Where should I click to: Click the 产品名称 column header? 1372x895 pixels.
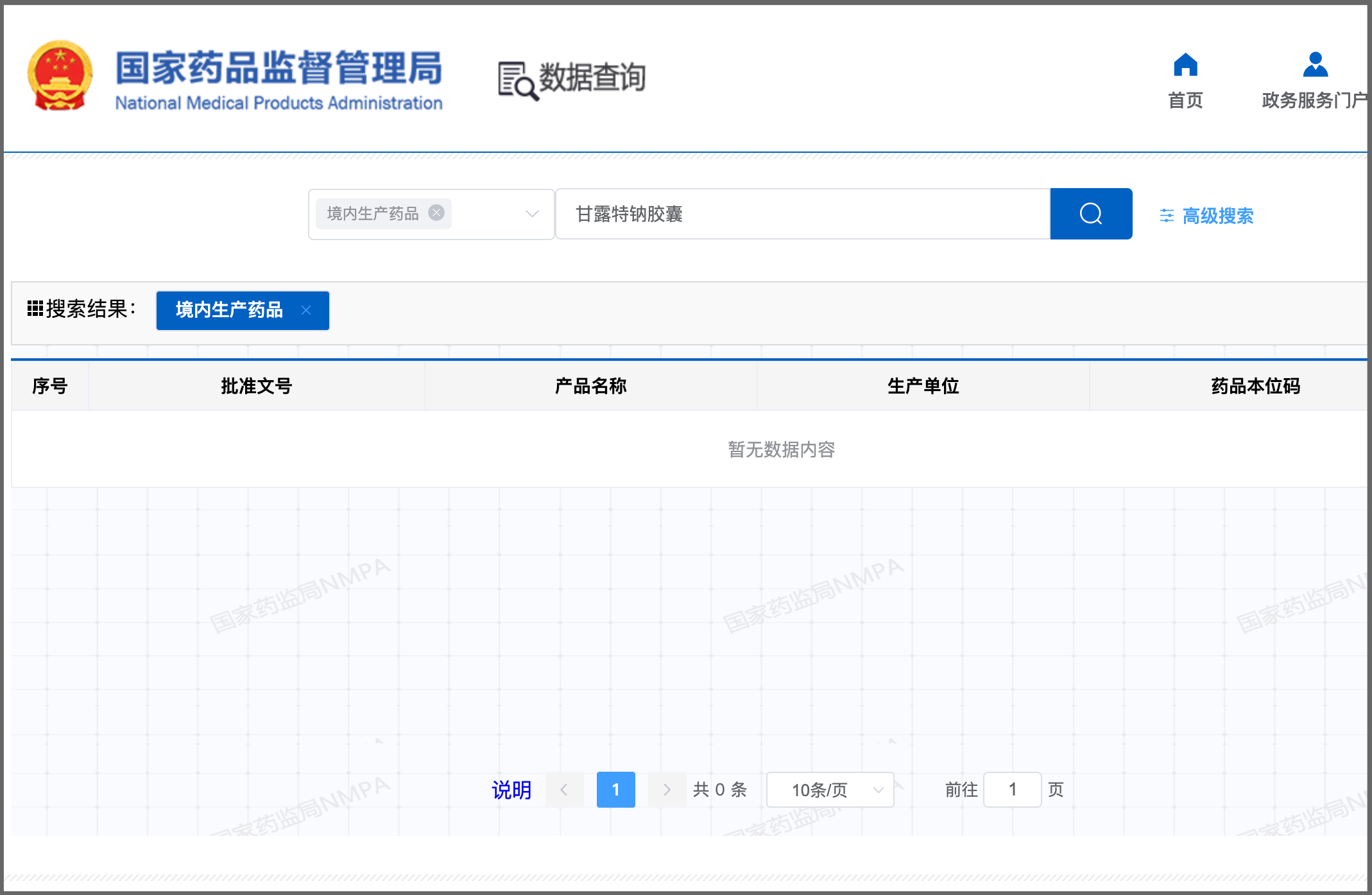[x=590, y=386]
